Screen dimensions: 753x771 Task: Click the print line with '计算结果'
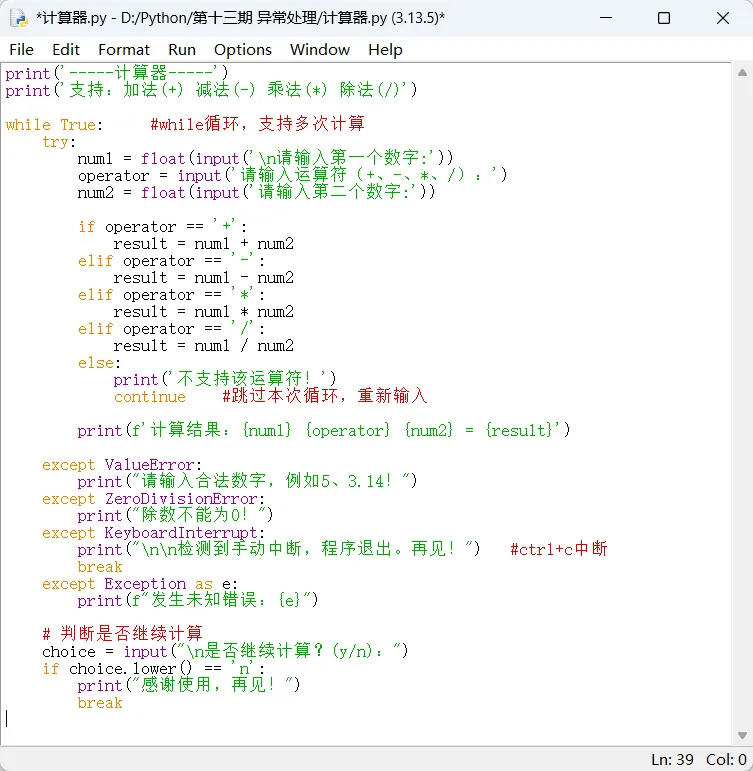(x=324, y=431)
